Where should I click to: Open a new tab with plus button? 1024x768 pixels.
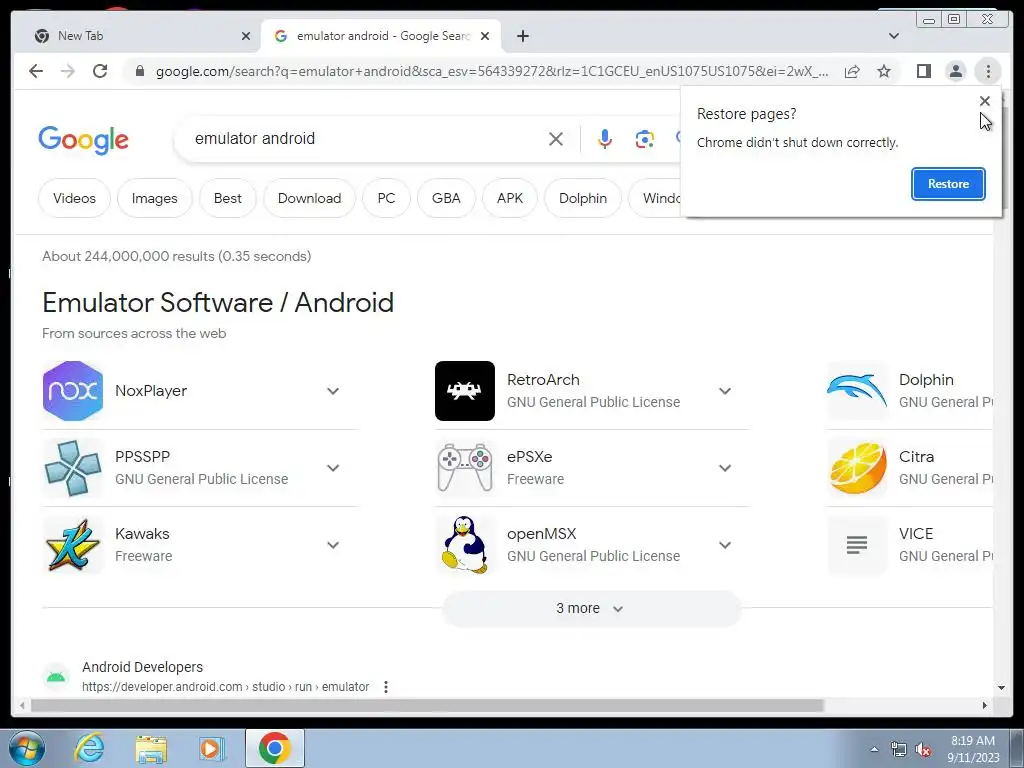tap(522, 36)
